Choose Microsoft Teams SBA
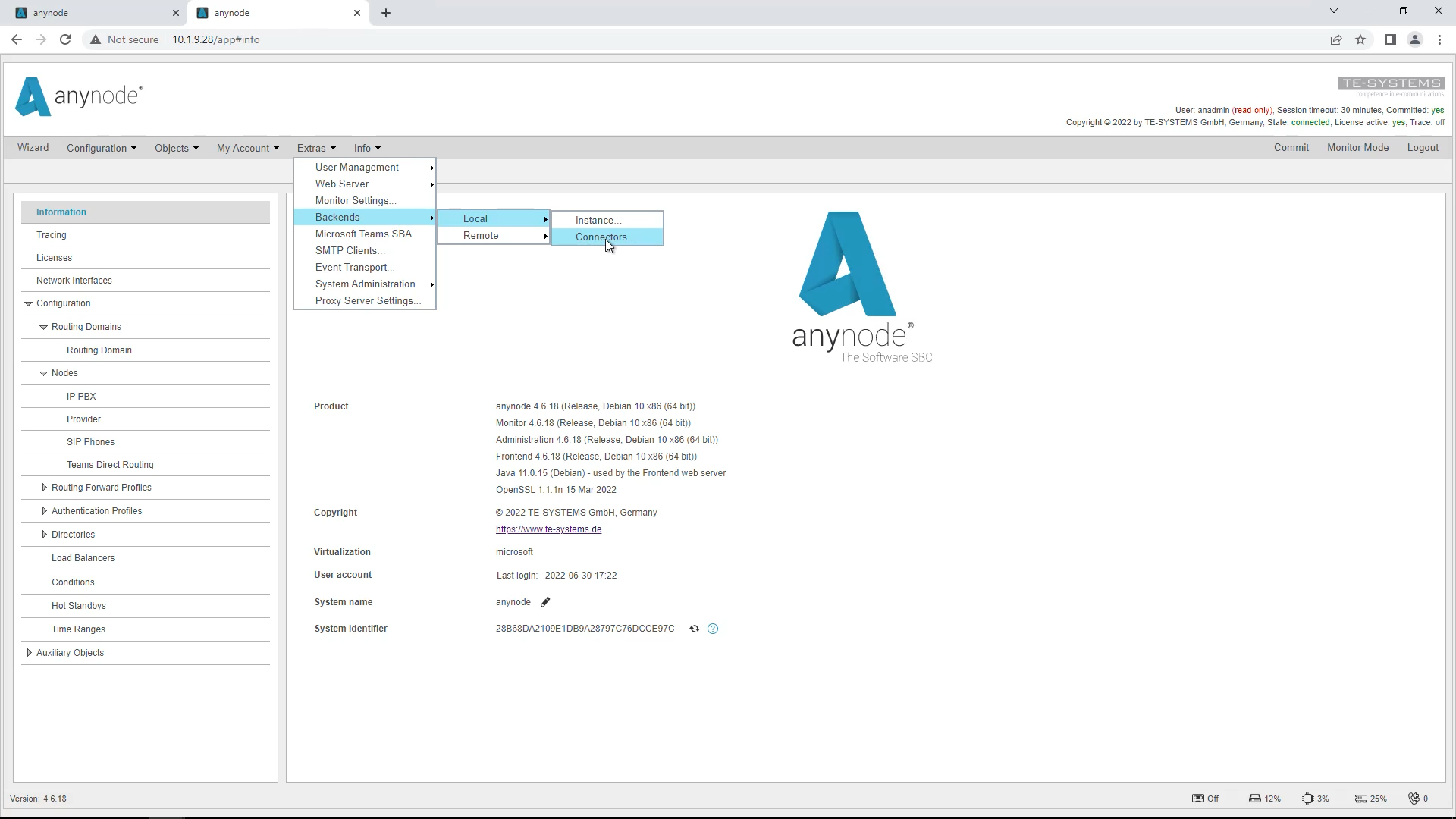Screen dimensions: 1456x819 tap(365, 234)
